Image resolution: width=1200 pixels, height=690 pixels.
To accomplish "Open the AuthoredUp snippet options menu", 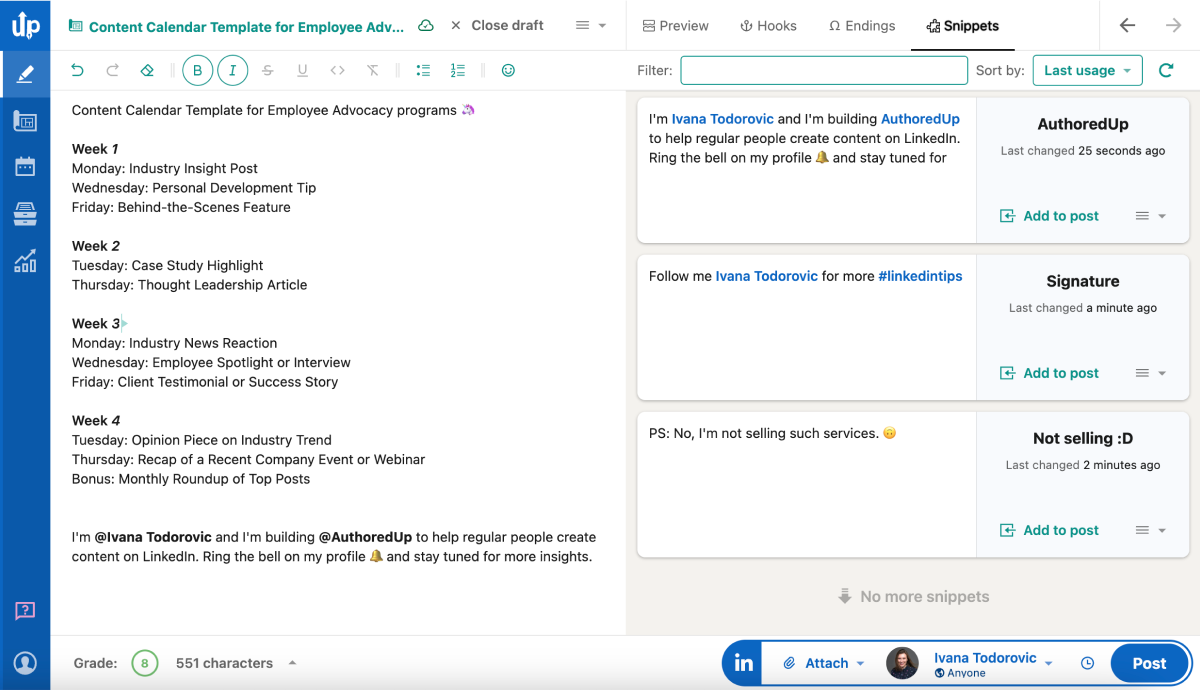I will coord(1151,216).
